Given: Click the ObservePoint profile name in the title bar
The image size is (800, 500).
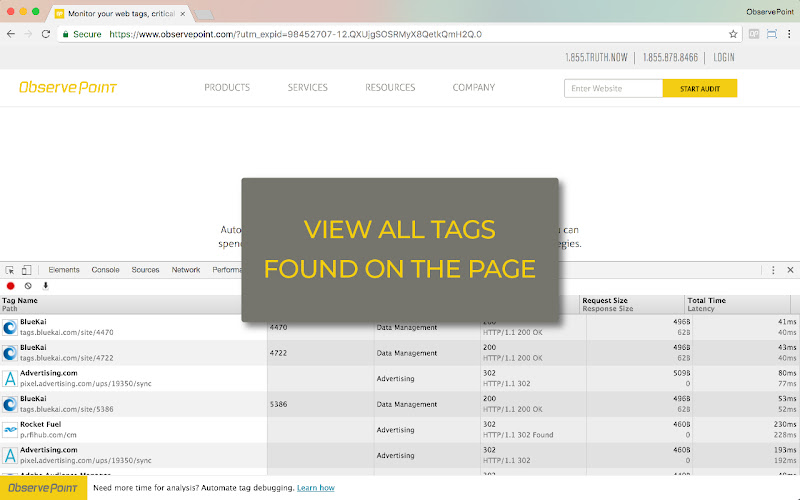Looking at the screenshot, I should [x=770, y=12].
